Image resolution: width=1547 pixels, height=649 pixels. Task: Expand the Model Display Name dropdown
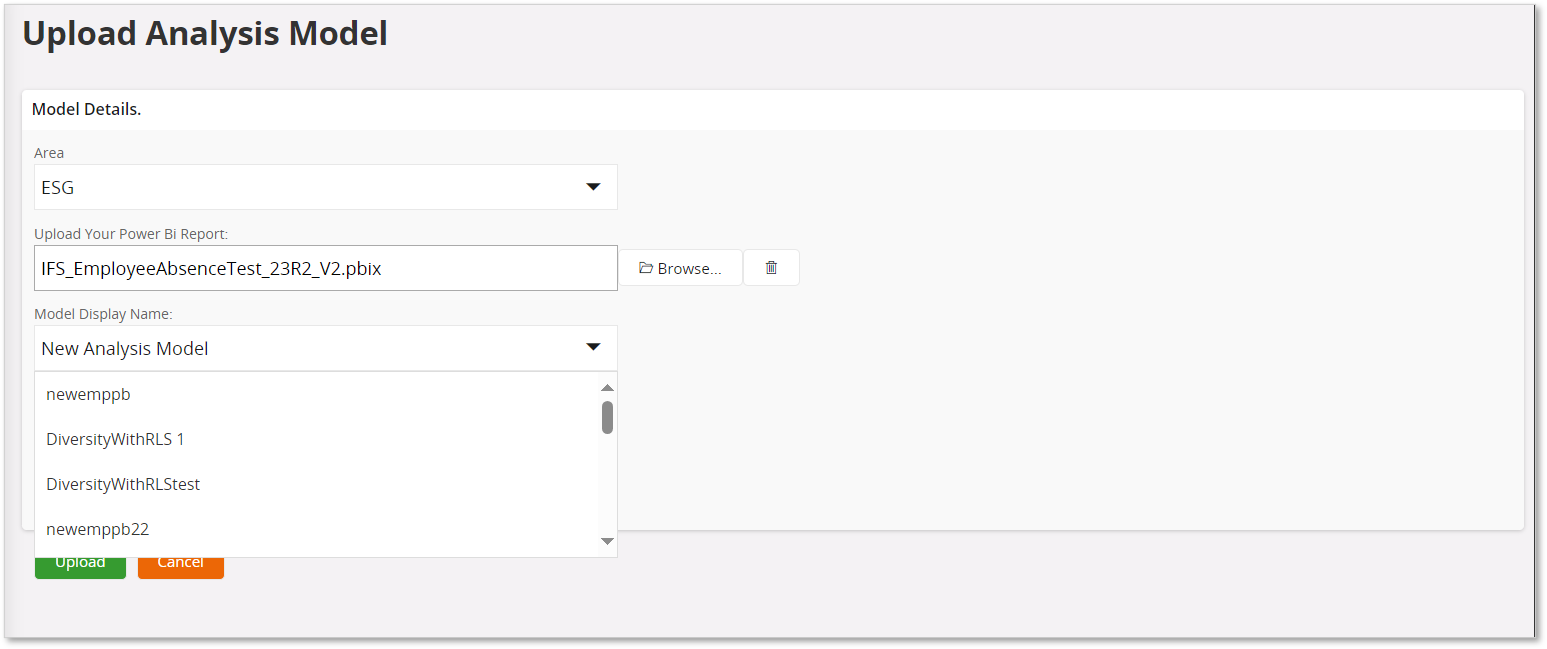pyautogui.click(x=326, y=347)
